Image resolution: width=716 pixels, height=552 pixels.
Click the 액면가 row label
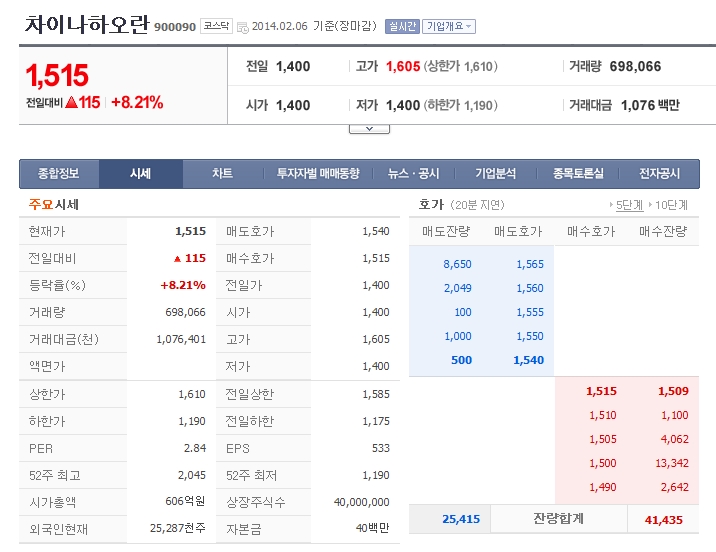47,366
